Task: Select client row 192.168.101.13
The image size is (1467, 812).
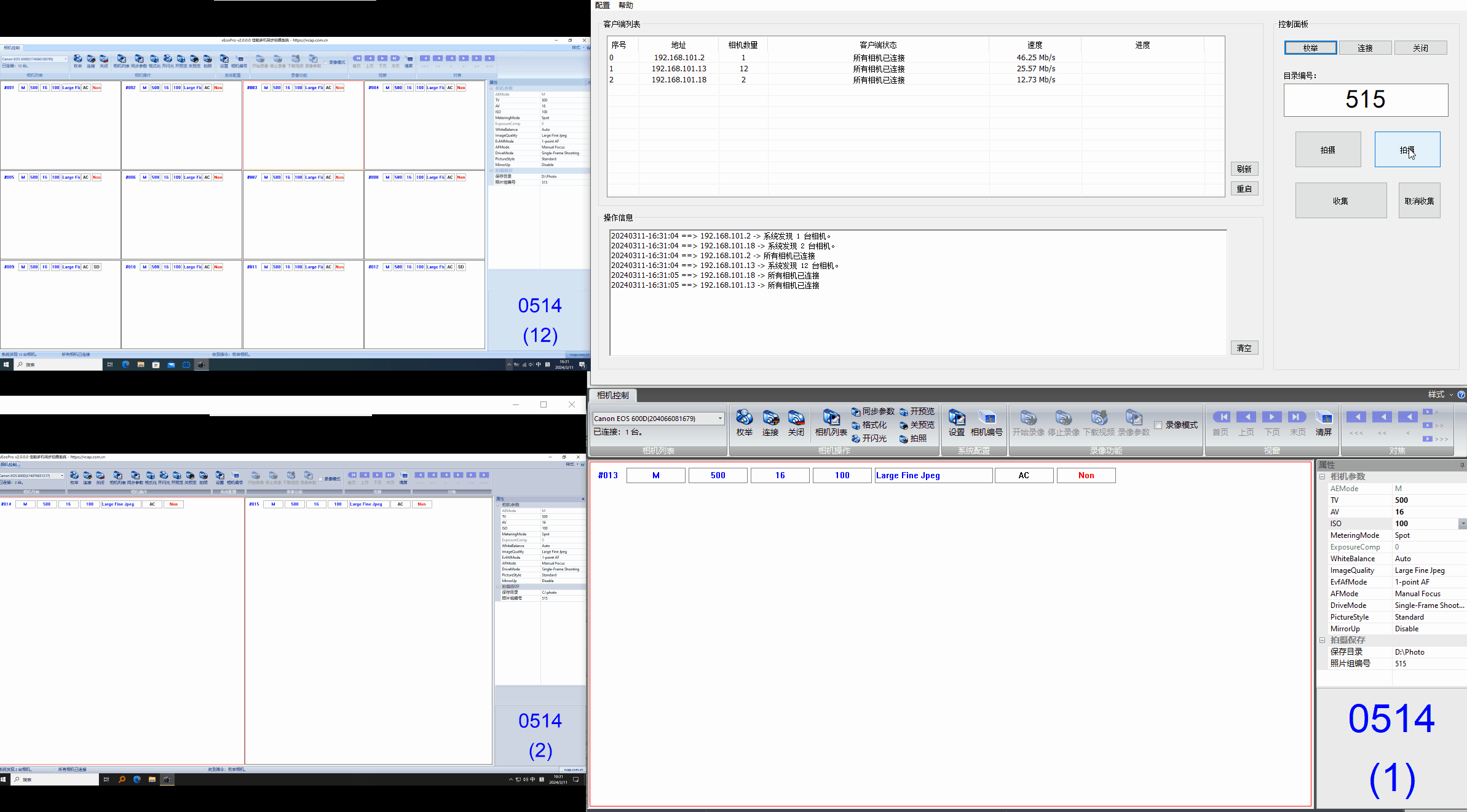Action: pos(679,69)
